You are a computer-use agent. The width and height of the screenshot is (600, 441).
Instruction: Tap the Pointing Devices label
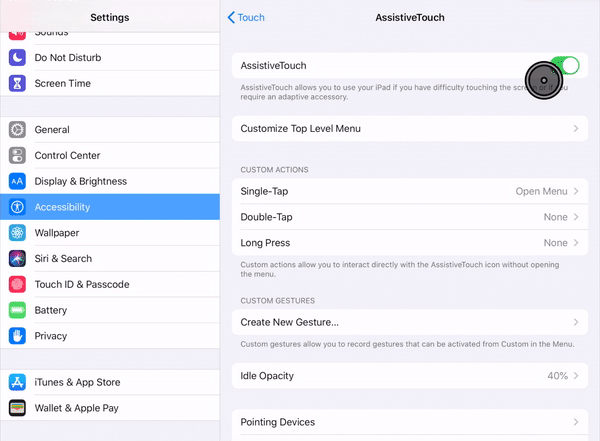pyautogui.click(x=278, y=422)
